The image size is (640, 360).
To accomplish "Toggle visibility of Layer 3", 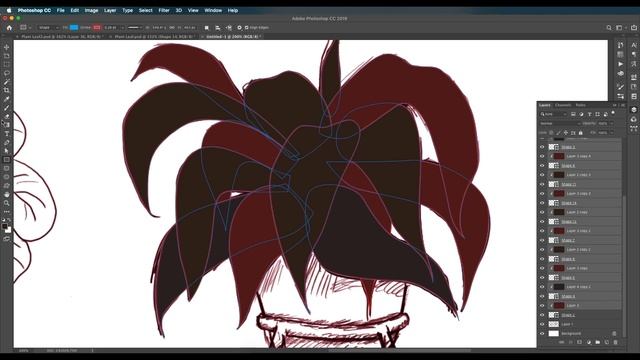I will 542,305.
